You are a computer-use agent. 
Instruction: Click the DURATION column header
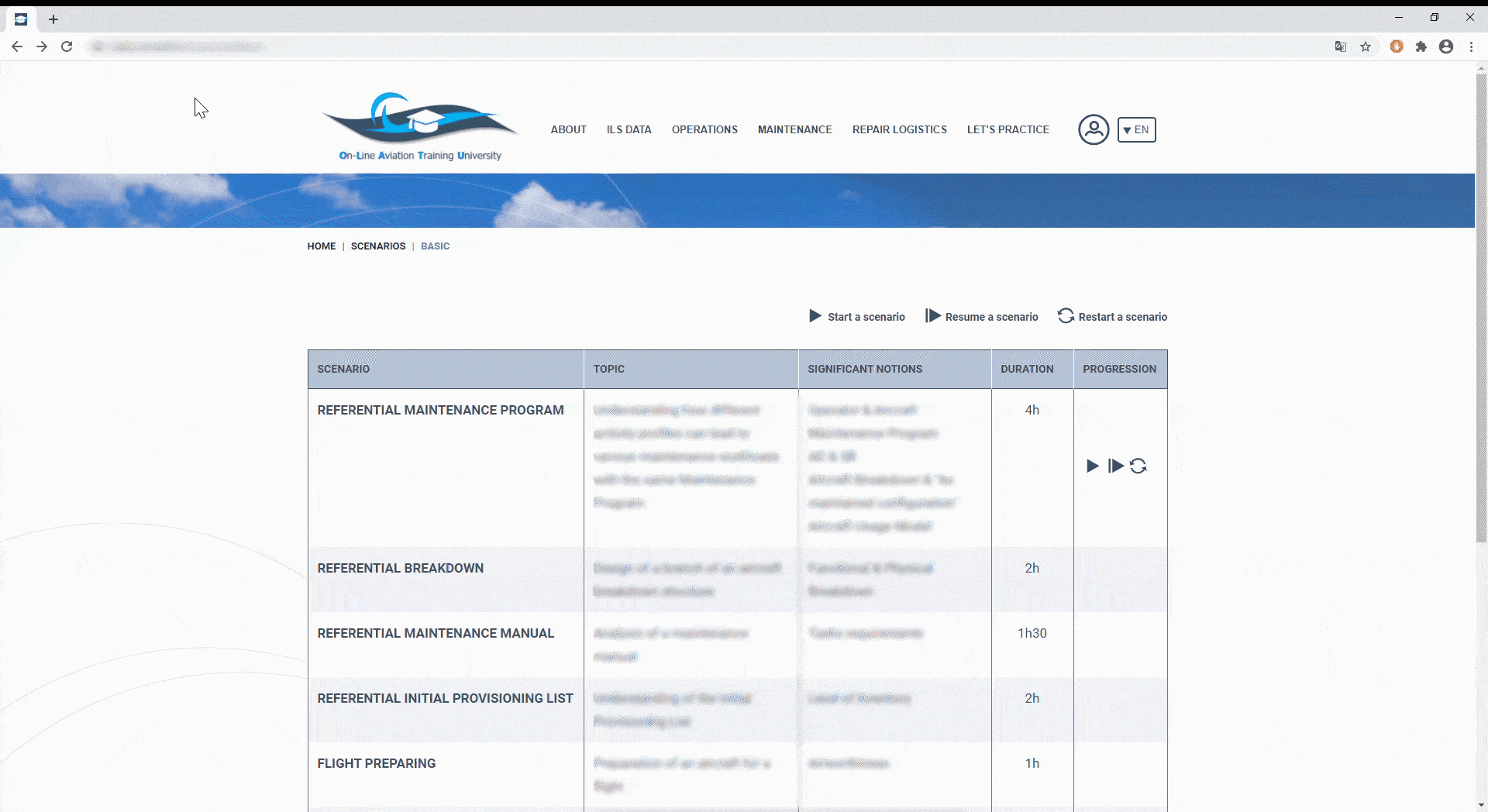pos(1032,369)
